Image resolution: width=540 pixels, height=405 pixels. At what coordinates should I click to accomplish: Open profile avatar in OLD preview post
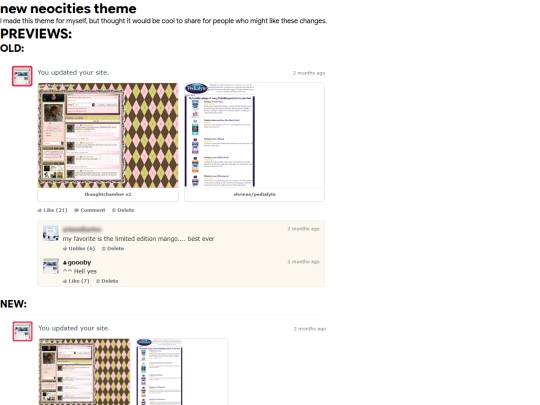[22, 76]
